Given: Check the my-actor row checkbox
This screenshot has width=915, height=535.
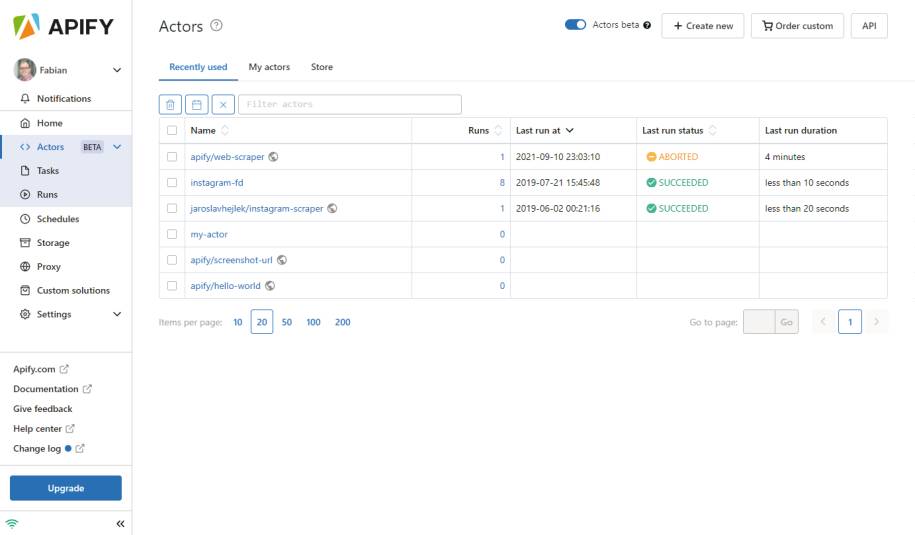Looking at the screenshot, I should click(172, 234).
